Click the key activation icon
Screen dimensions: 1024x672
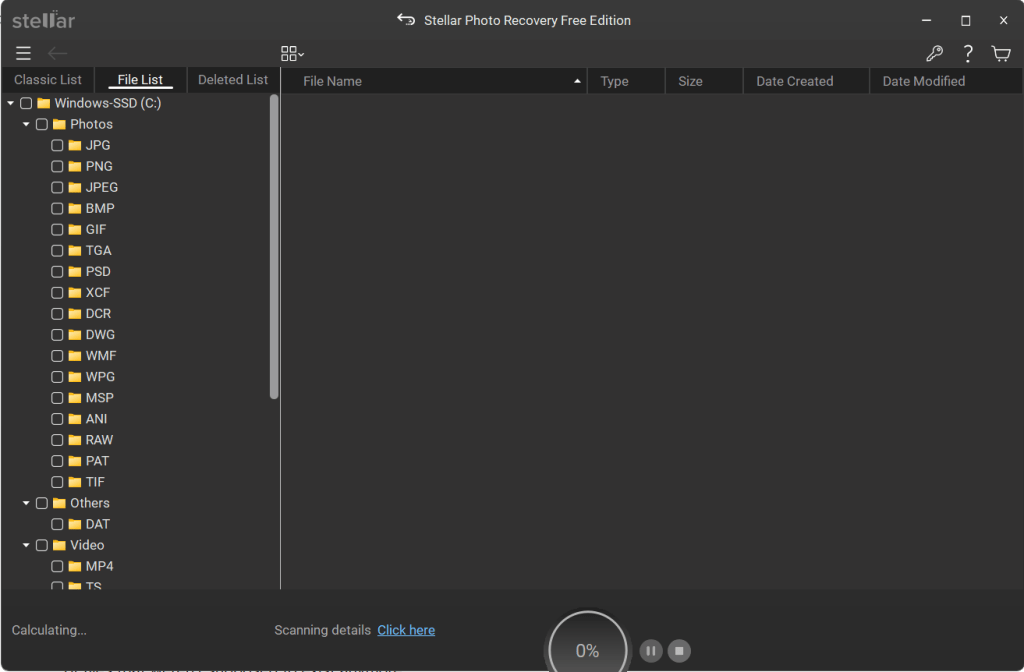[935, 54]
